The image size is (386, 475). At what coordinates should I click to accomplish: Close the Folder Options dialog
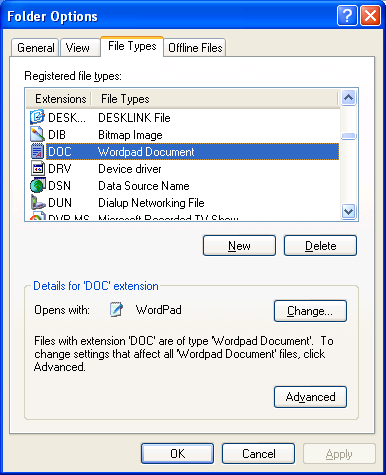pyautogui.click(x=370, y=16)
